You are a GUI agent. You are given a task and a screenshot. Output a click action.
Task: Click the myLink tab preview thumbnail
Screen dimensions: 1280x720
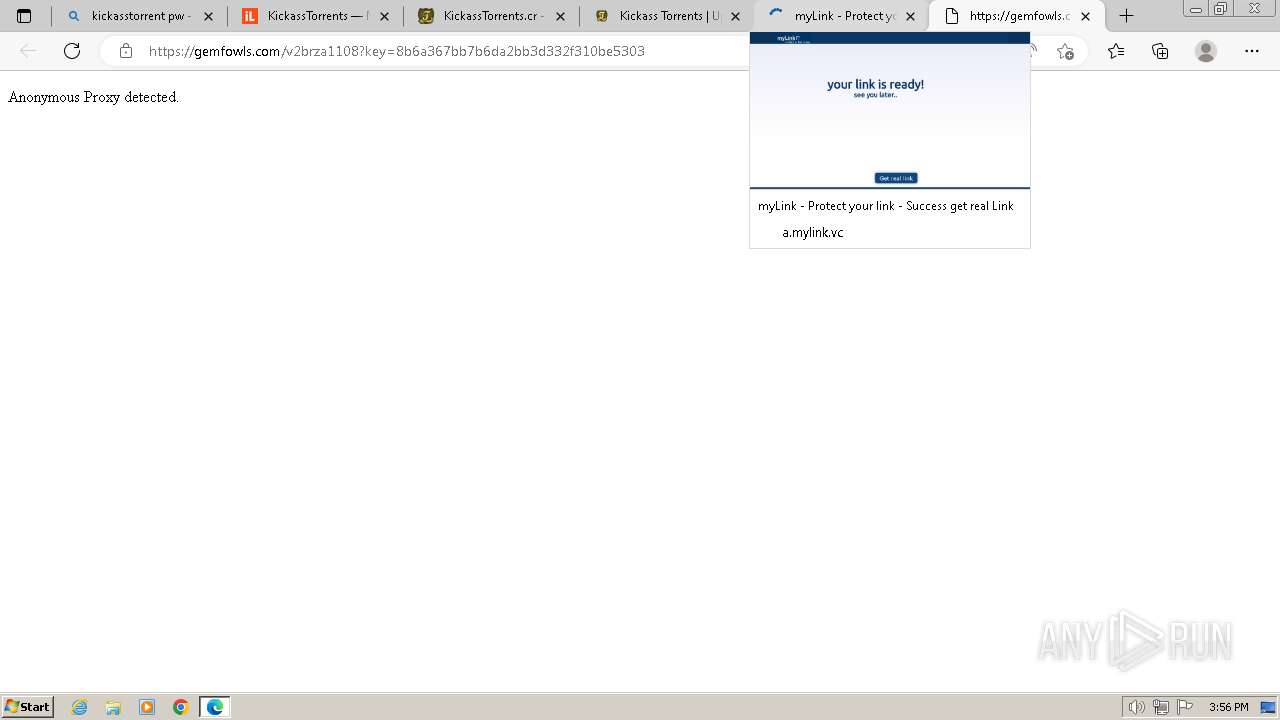coord(890,110)
